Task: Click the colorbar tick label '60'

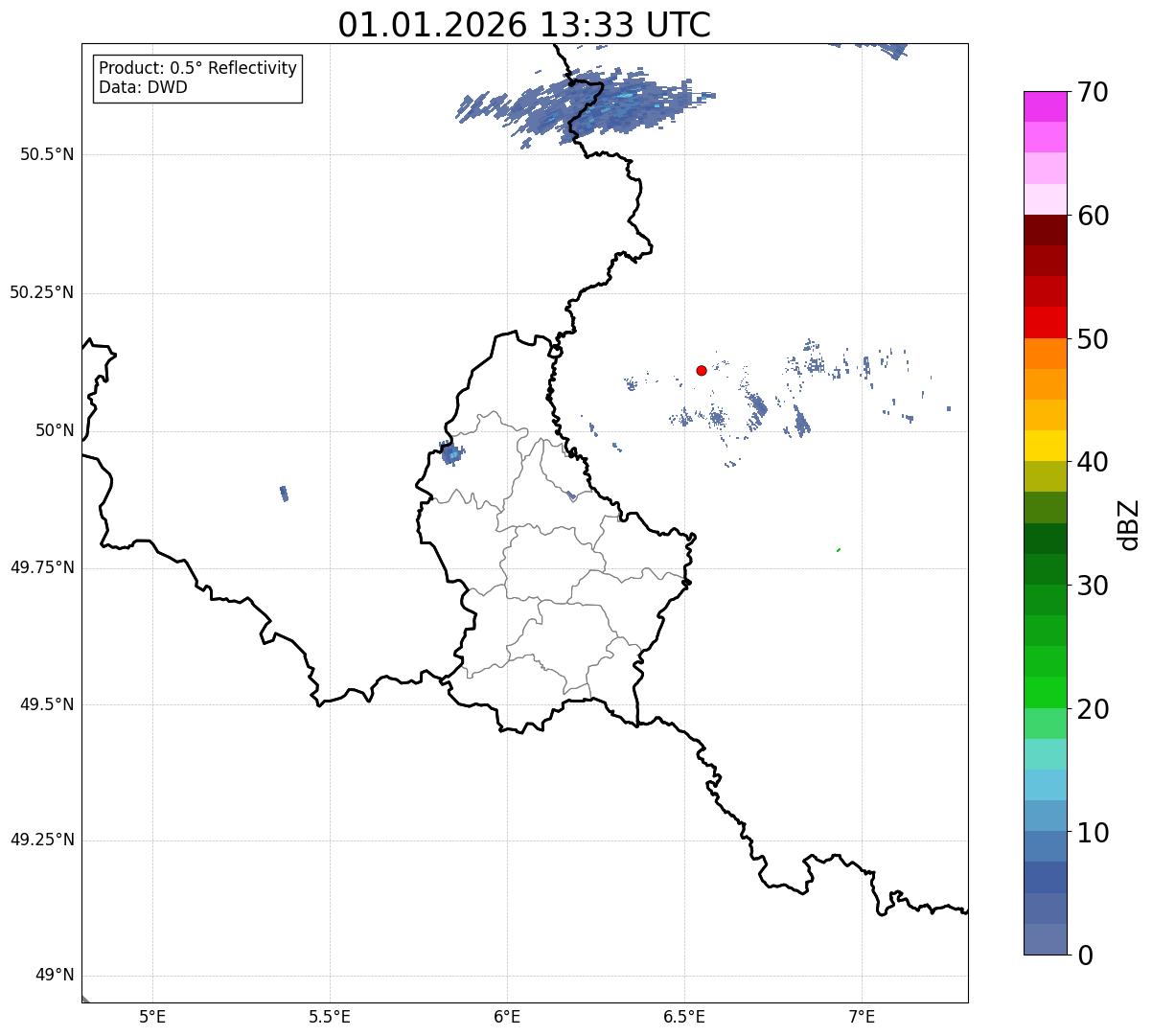Action: [1093, 216]
